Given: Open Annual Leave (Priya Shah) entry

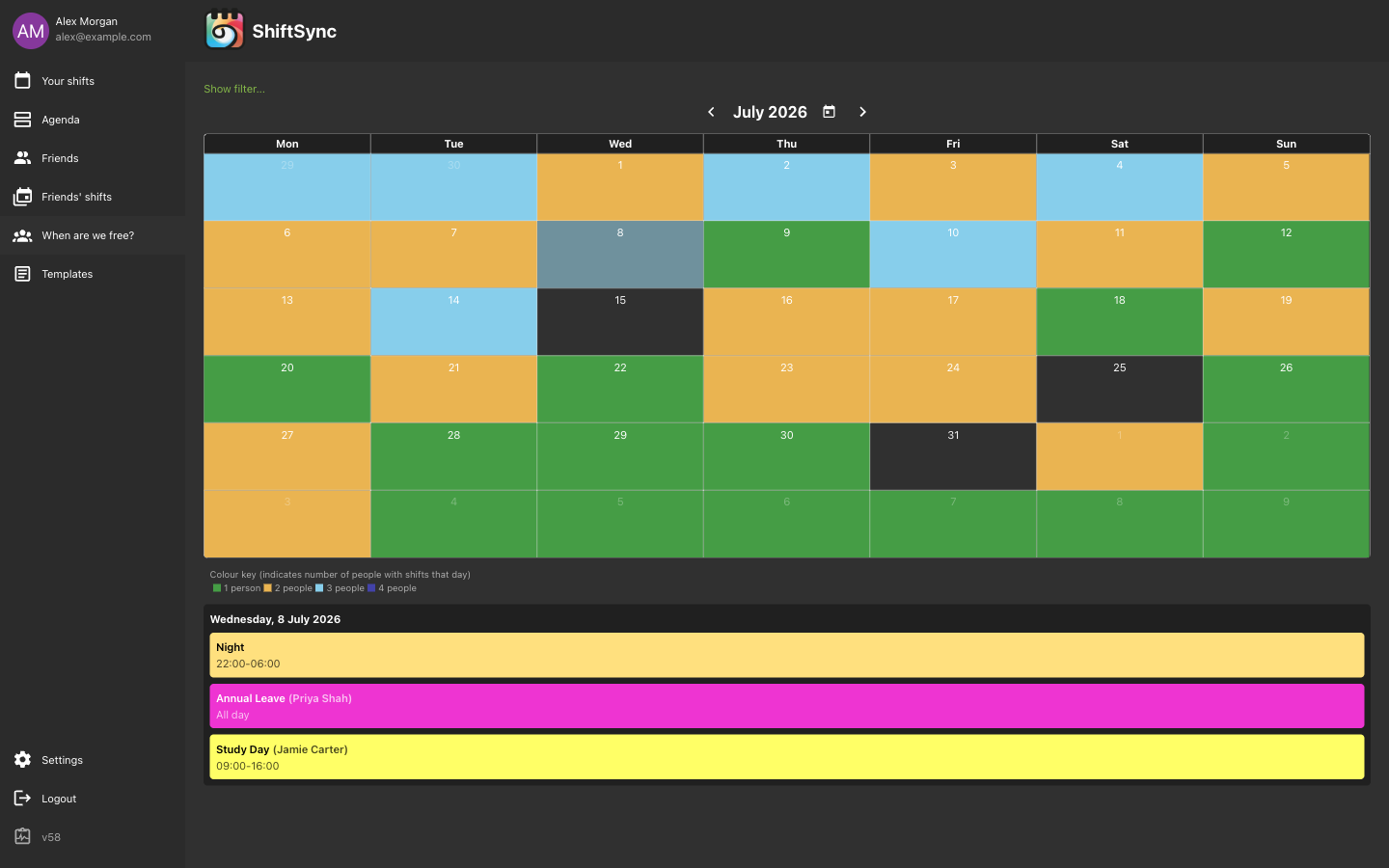Looking at the screenshot, I should click(x=786, y=706).
